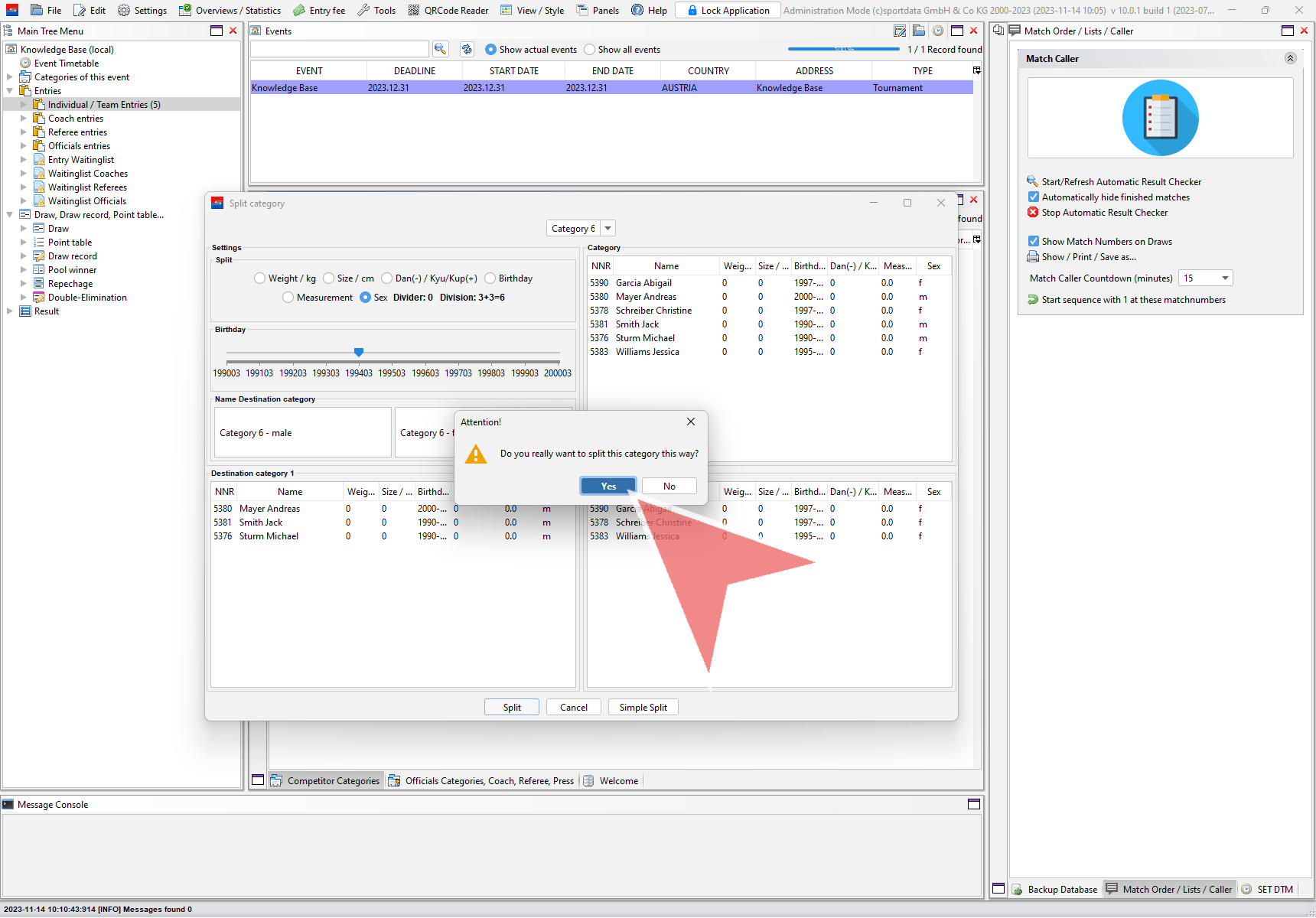Open the Category 6 dropdown
This screenshot has width=1316, height=918.
click(x=608, y=229)
